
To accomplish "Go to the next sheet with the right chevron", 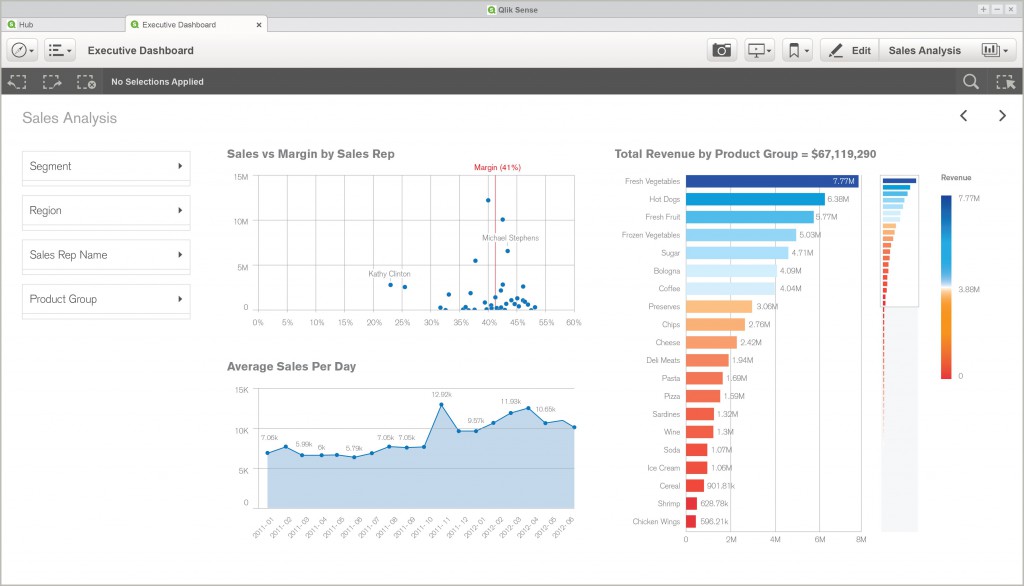I will [1002, 116].
